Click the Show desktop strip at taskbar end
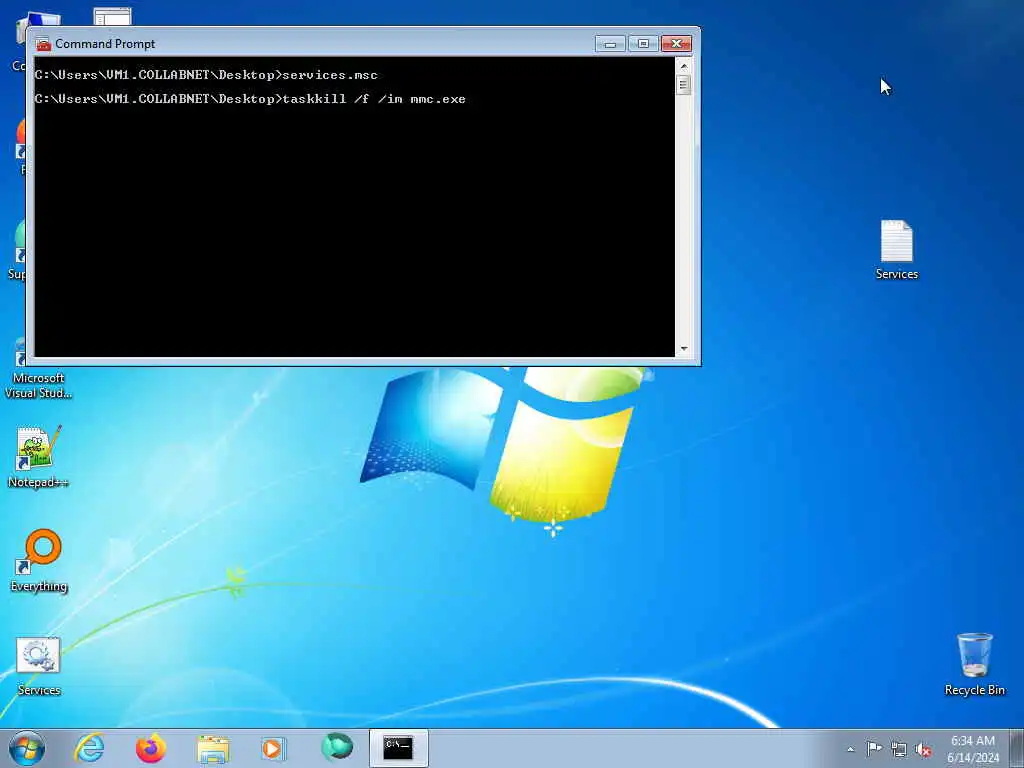Viewport: 1024px width, 768px height. 1017,748
